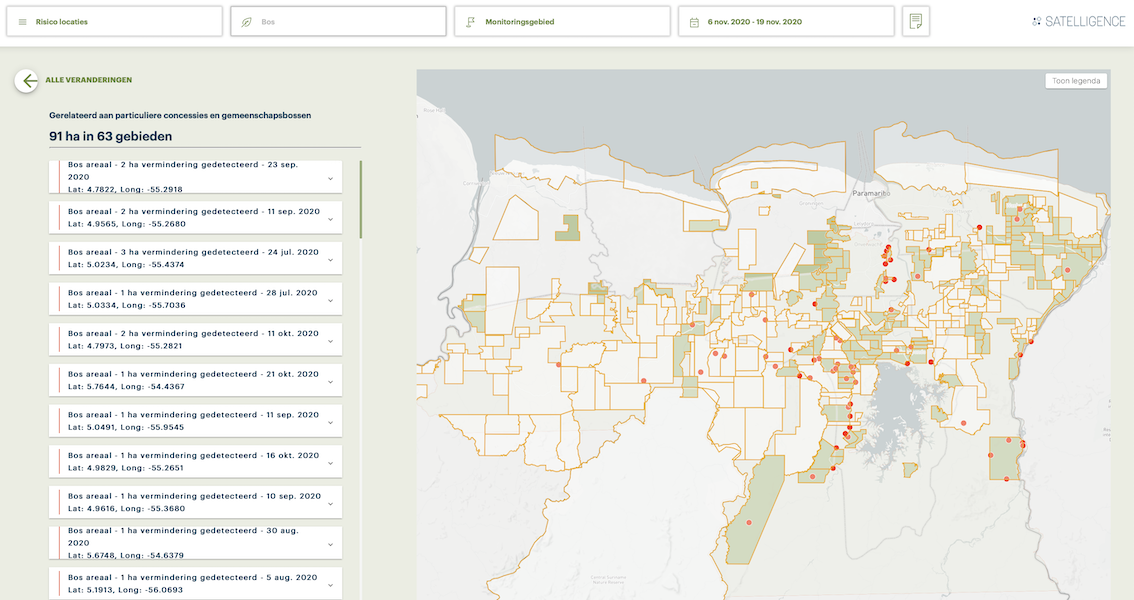This screenshot has height=600, width=1134.
Task: Toggle the map legend with Toon legenda
Action: click(1075, 81)
